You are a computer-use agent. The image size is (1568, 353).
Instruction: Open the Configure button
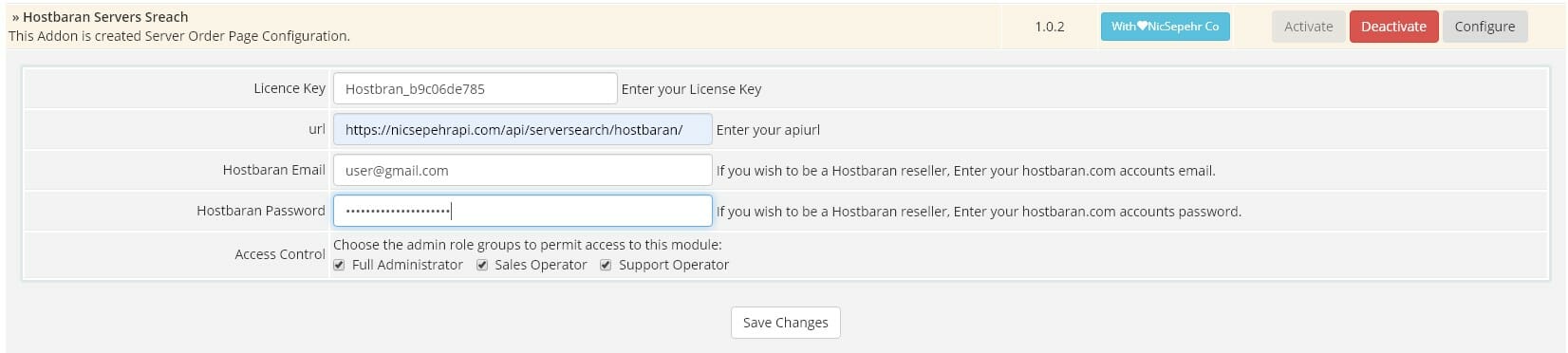1484,27
